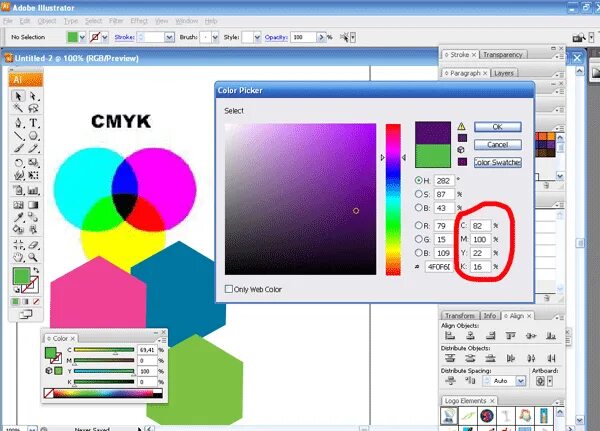This screenshot has width=600, height=431.
Task: Select the Eraser tool
Action: pos(33,245)
